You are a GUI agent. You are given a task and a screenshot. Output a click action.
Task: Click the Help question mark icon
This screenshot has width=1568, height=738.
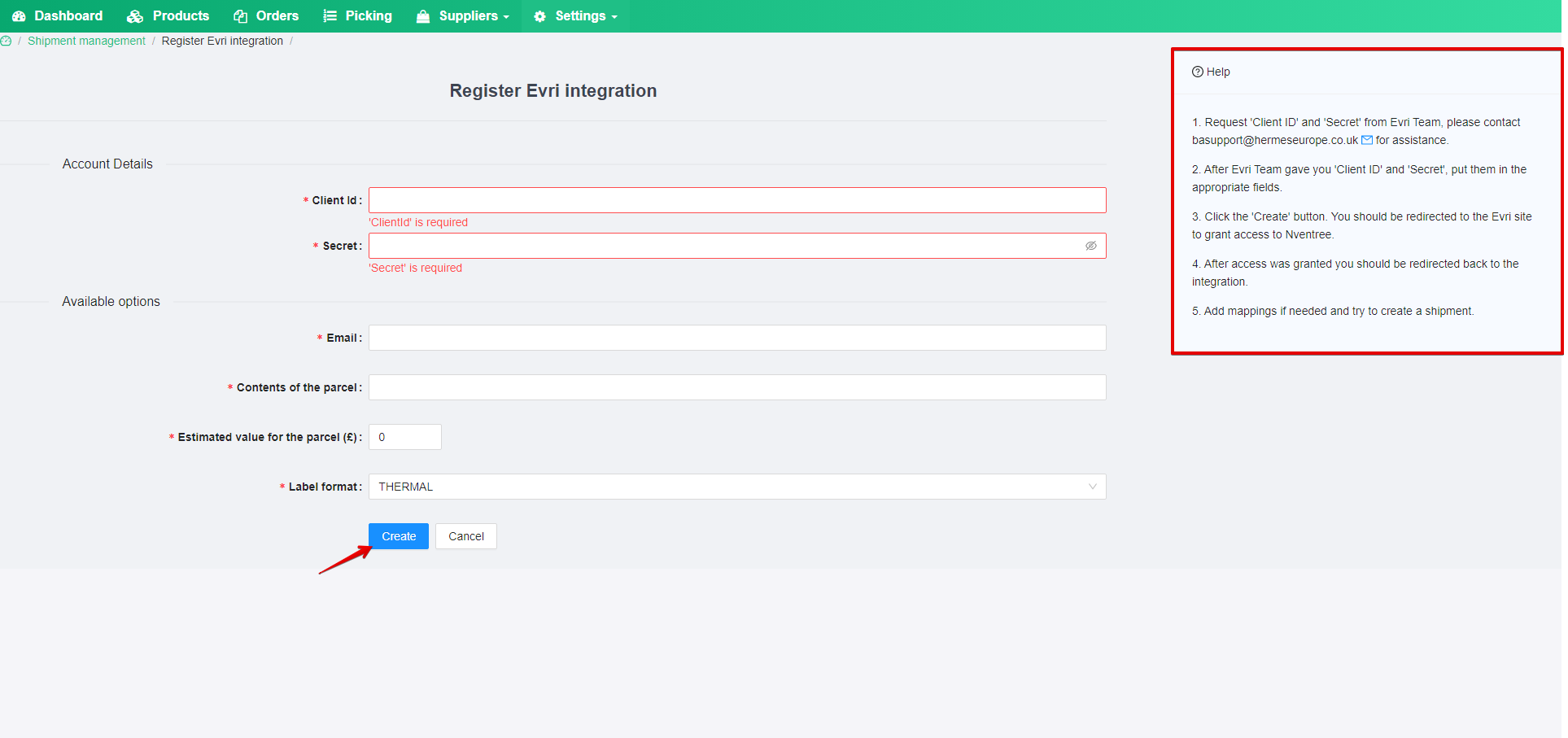pos(1198,72)
